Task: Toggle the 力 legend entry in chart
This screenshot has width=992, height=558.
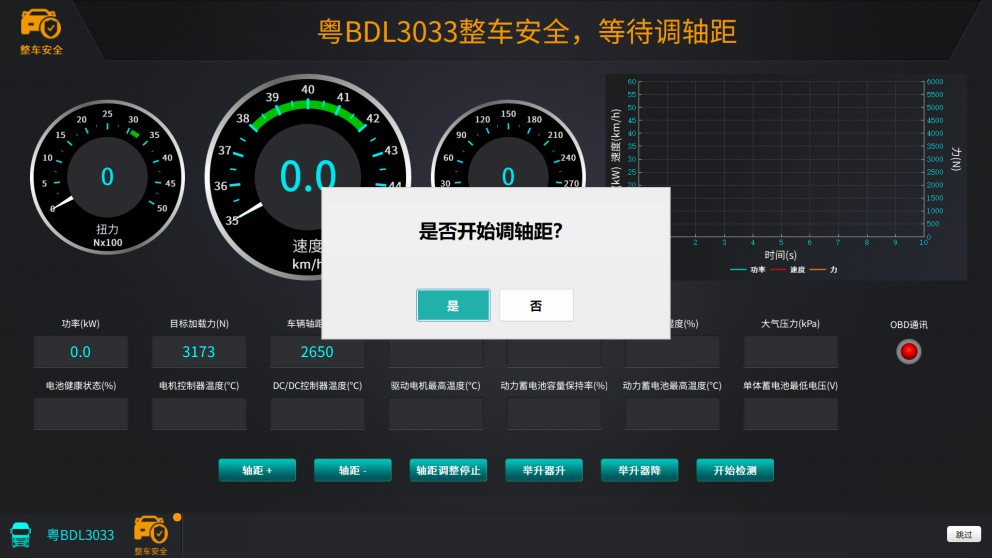Action: coord(824,270)
